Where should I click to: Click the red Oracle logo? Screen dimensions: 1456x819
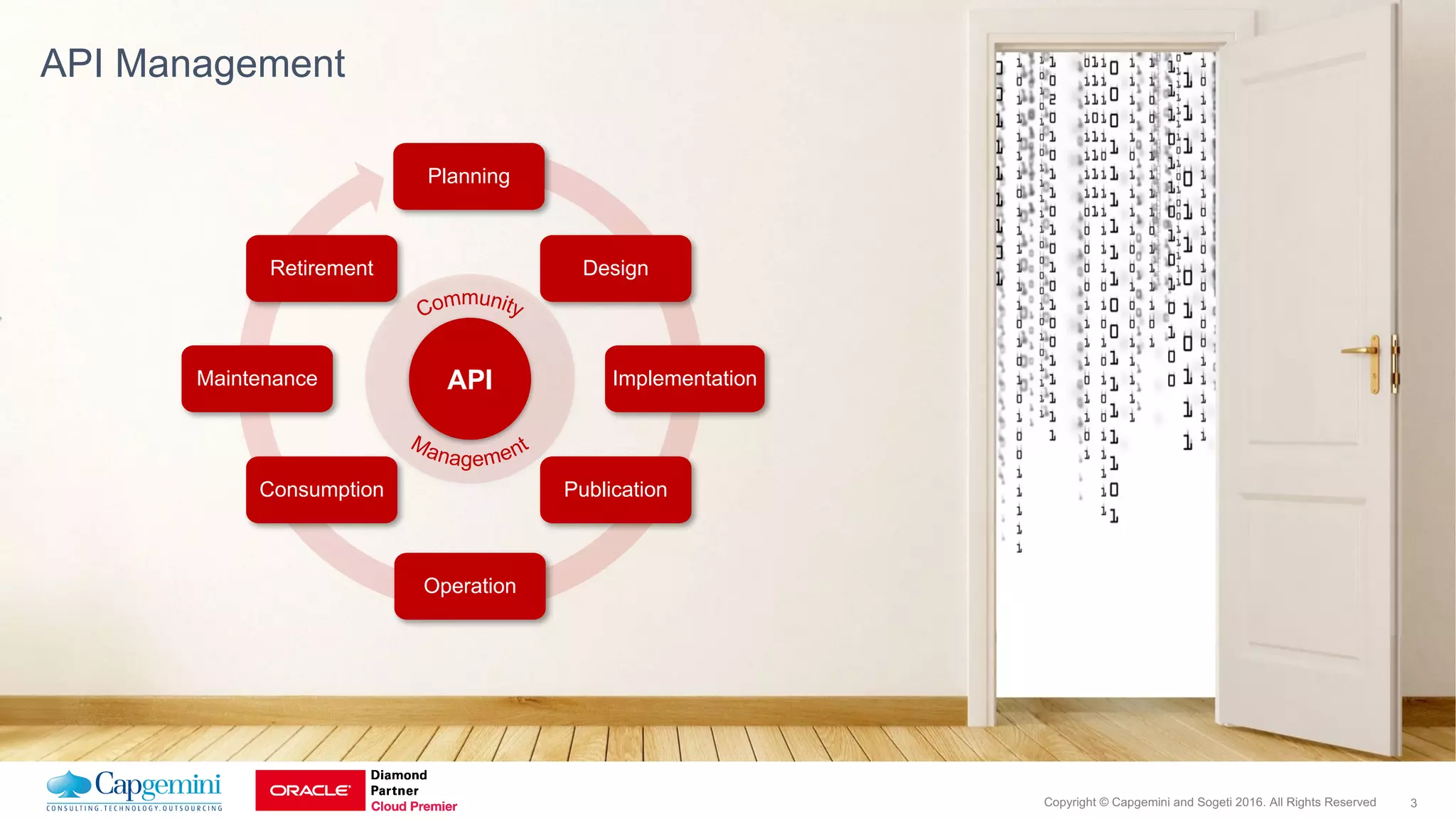310,790
